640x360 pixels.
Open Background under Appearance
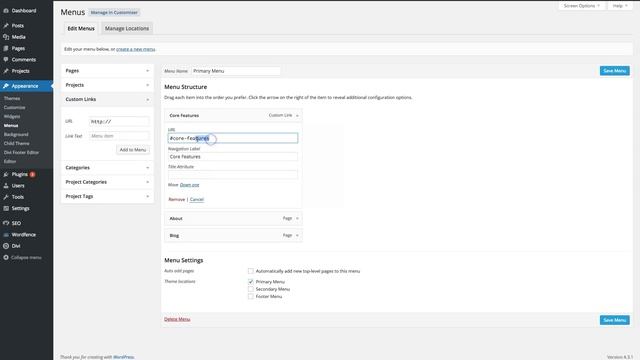tap(16, 134)
